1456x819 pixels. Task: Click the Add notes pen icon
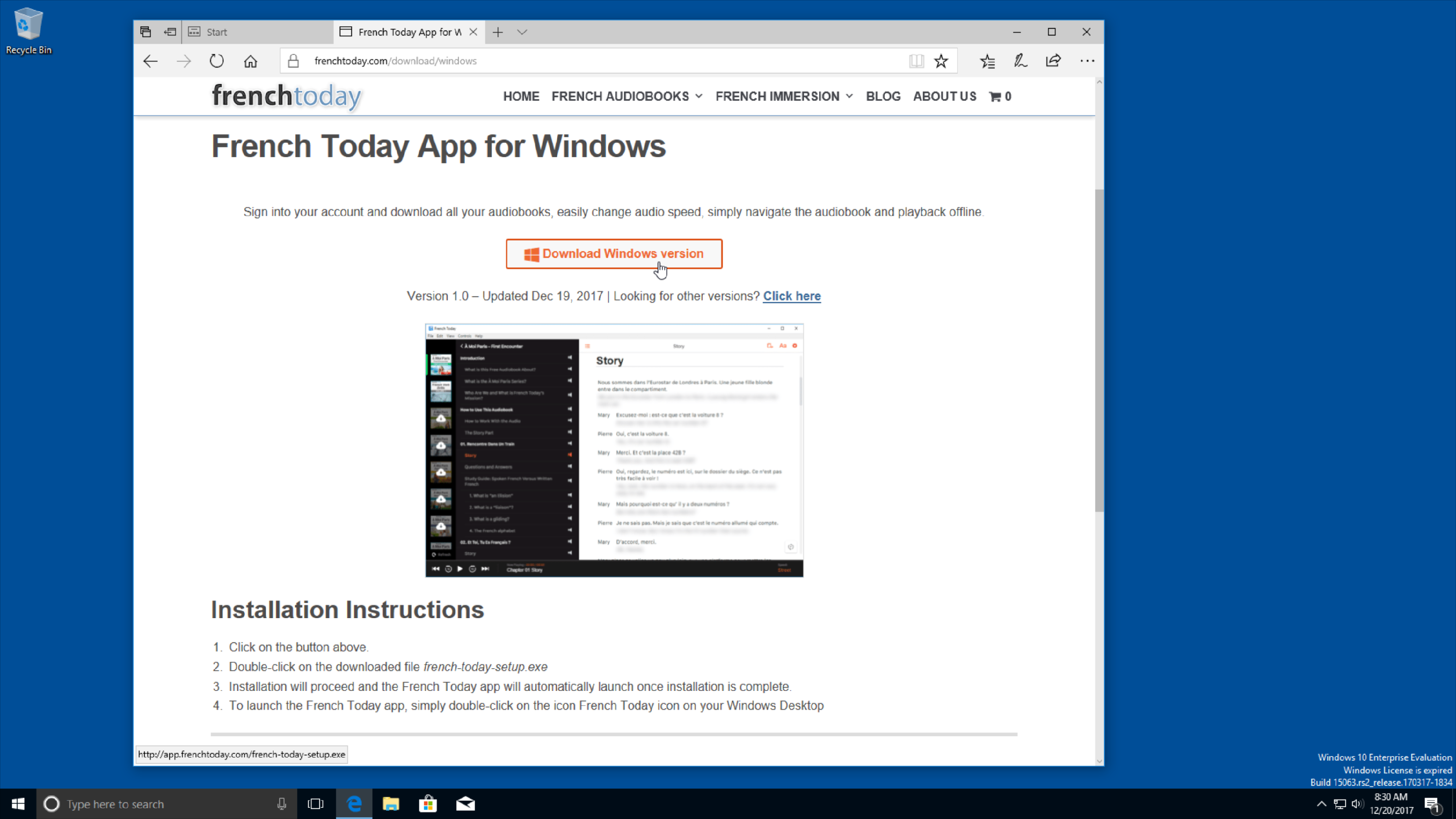click(1020, 61)
